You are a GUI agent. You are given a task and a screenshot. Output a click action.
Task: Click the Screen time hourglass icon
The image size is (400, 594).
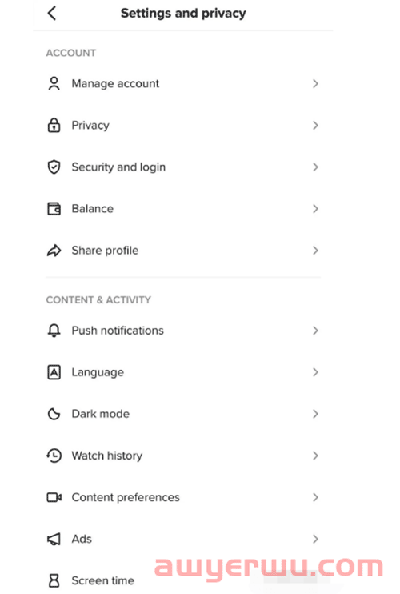pos(54,580)
